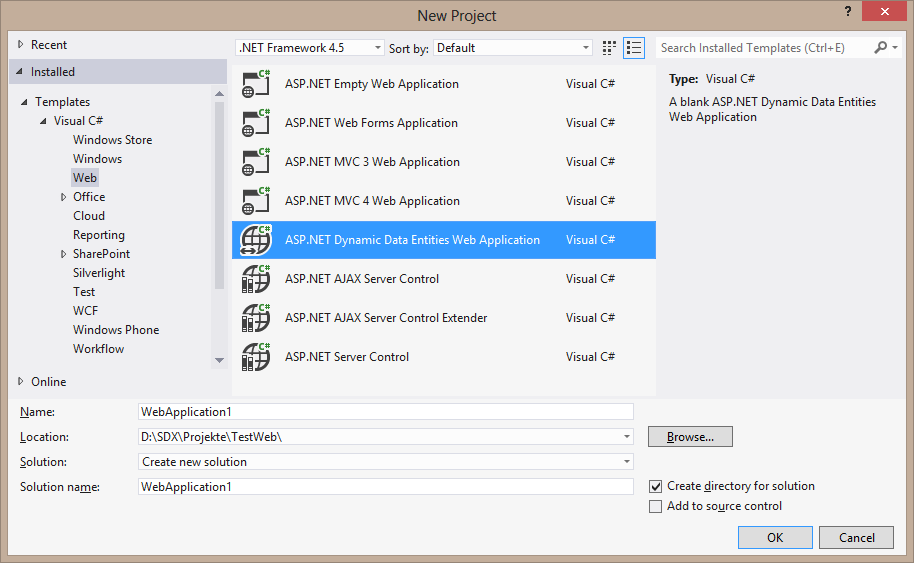Open the Sort by dropdown
The image size is (914, 563).
pos(513,48)
